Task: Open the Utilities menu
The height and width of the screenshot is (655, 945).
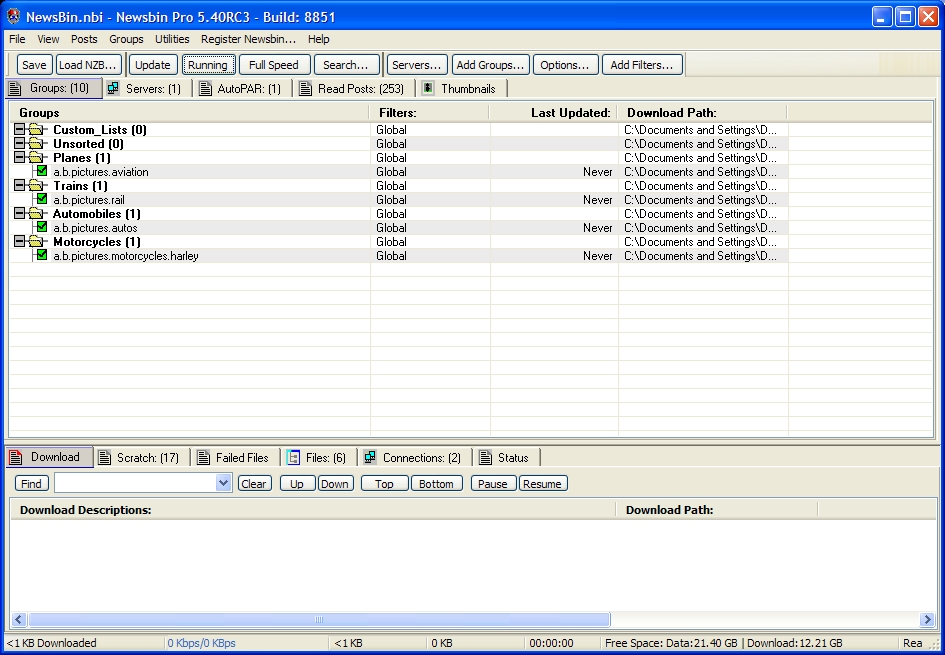Action: click(172, 39)
